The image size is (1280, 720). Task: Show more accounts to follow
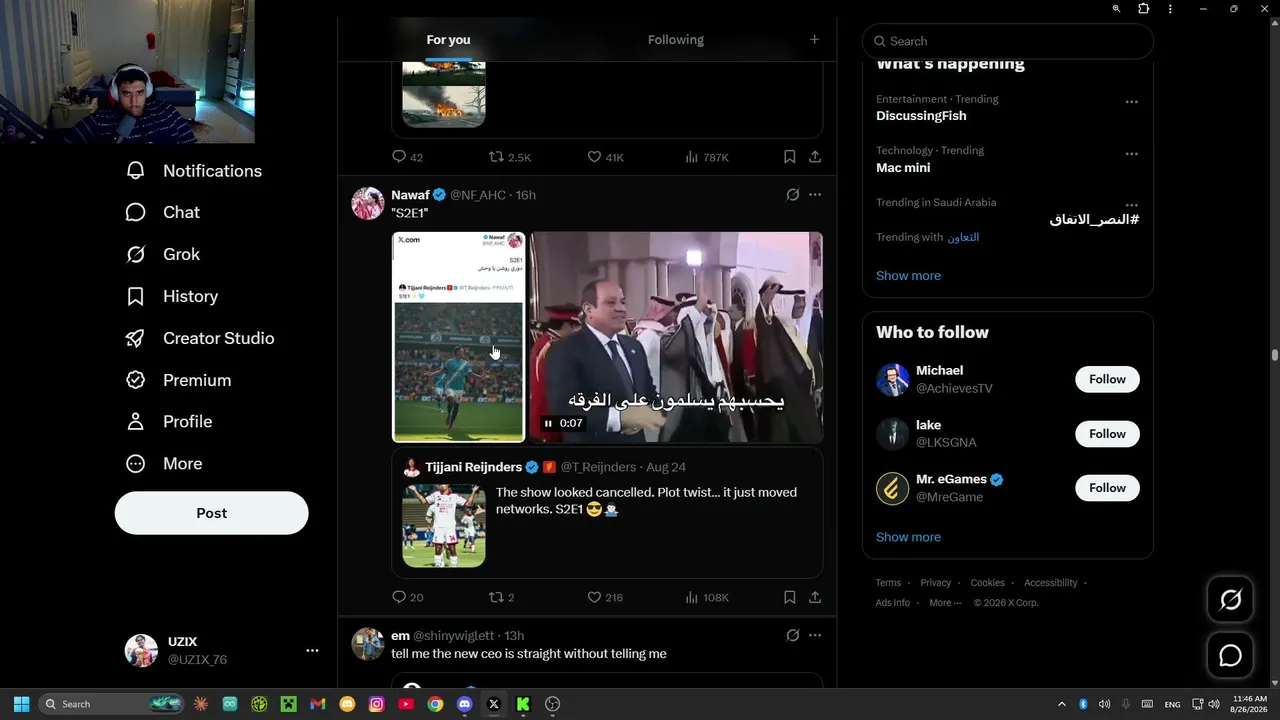click(x=908, y=537)
